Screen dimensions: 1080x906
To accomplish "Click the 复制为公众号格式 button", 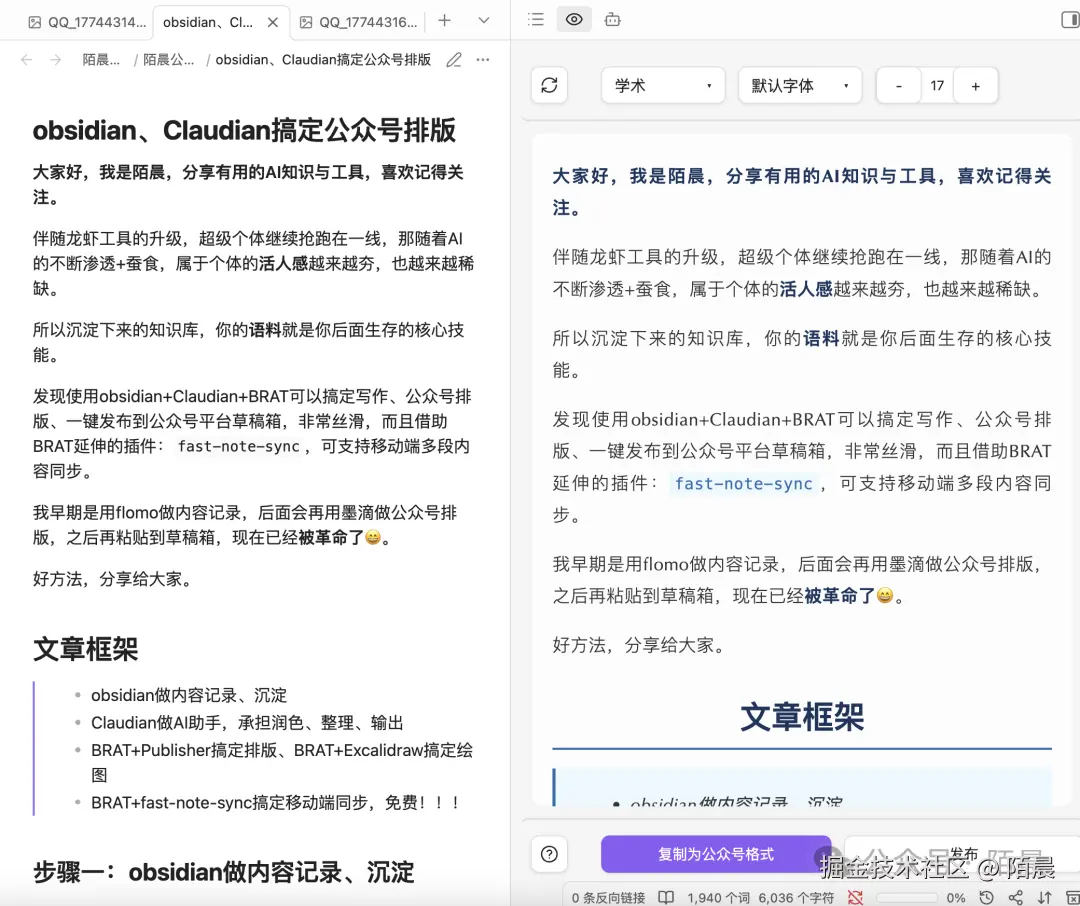I will (x=716, y=855).
